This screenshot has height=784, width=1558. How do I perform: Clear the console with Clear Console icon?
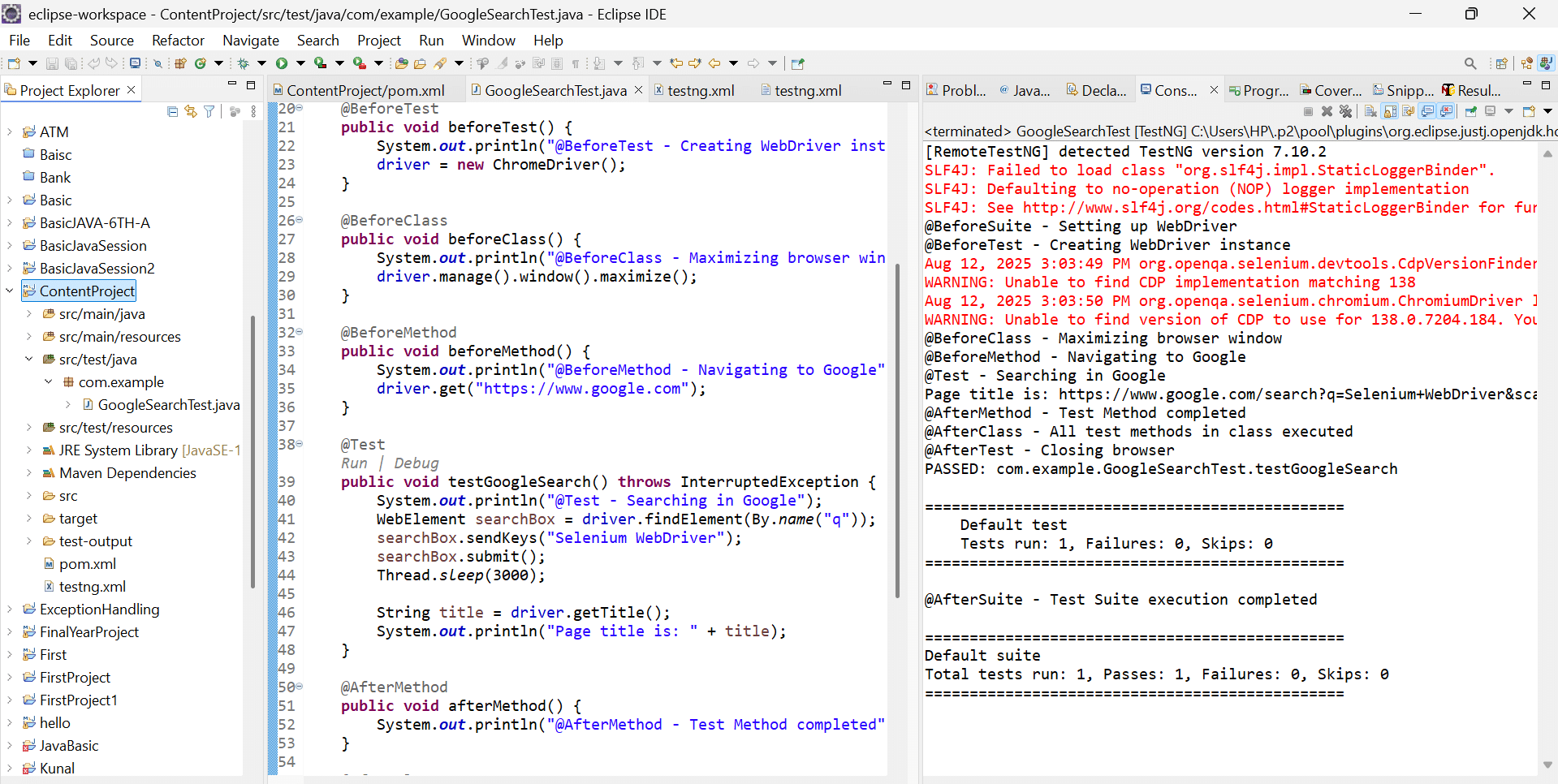click(1370, 111)
